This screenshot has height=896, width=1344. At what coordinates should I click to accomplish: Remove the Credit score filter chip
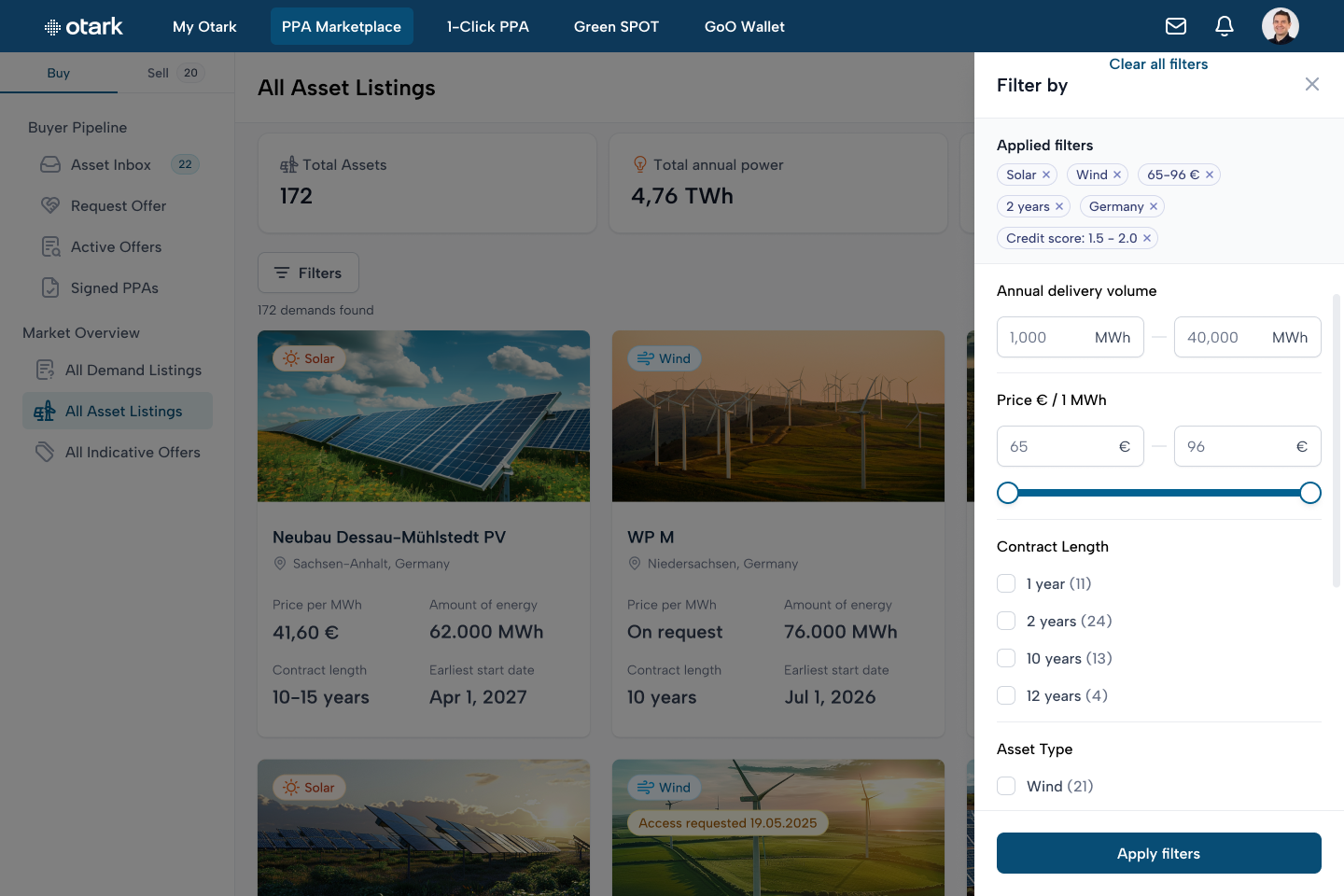click(x=1147, y=238)
